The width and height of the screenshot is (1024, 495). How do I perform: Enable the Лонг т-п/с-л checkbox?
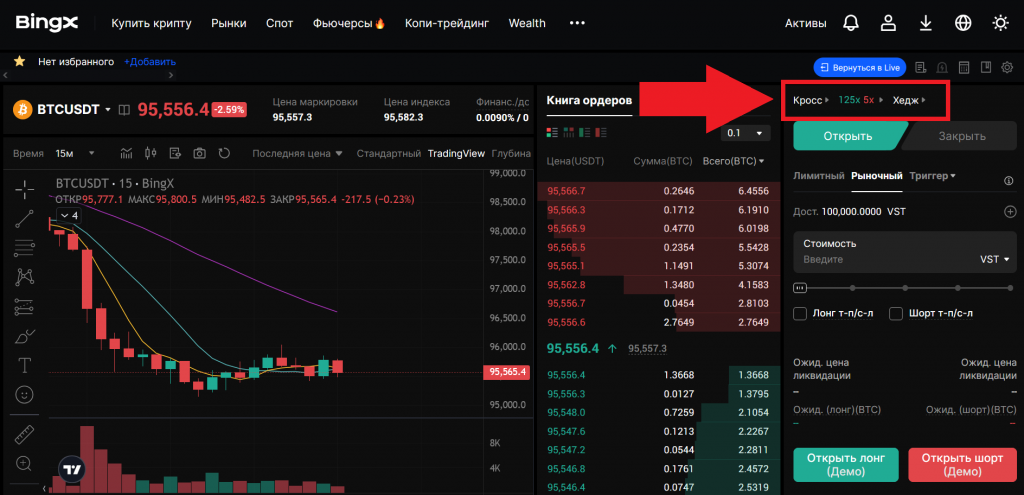(x=800, y=314)
